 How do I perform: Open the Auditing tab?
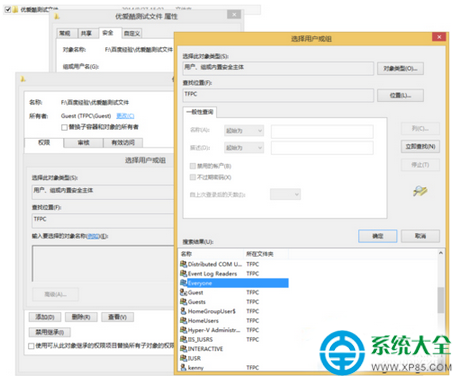pos(83,143)
